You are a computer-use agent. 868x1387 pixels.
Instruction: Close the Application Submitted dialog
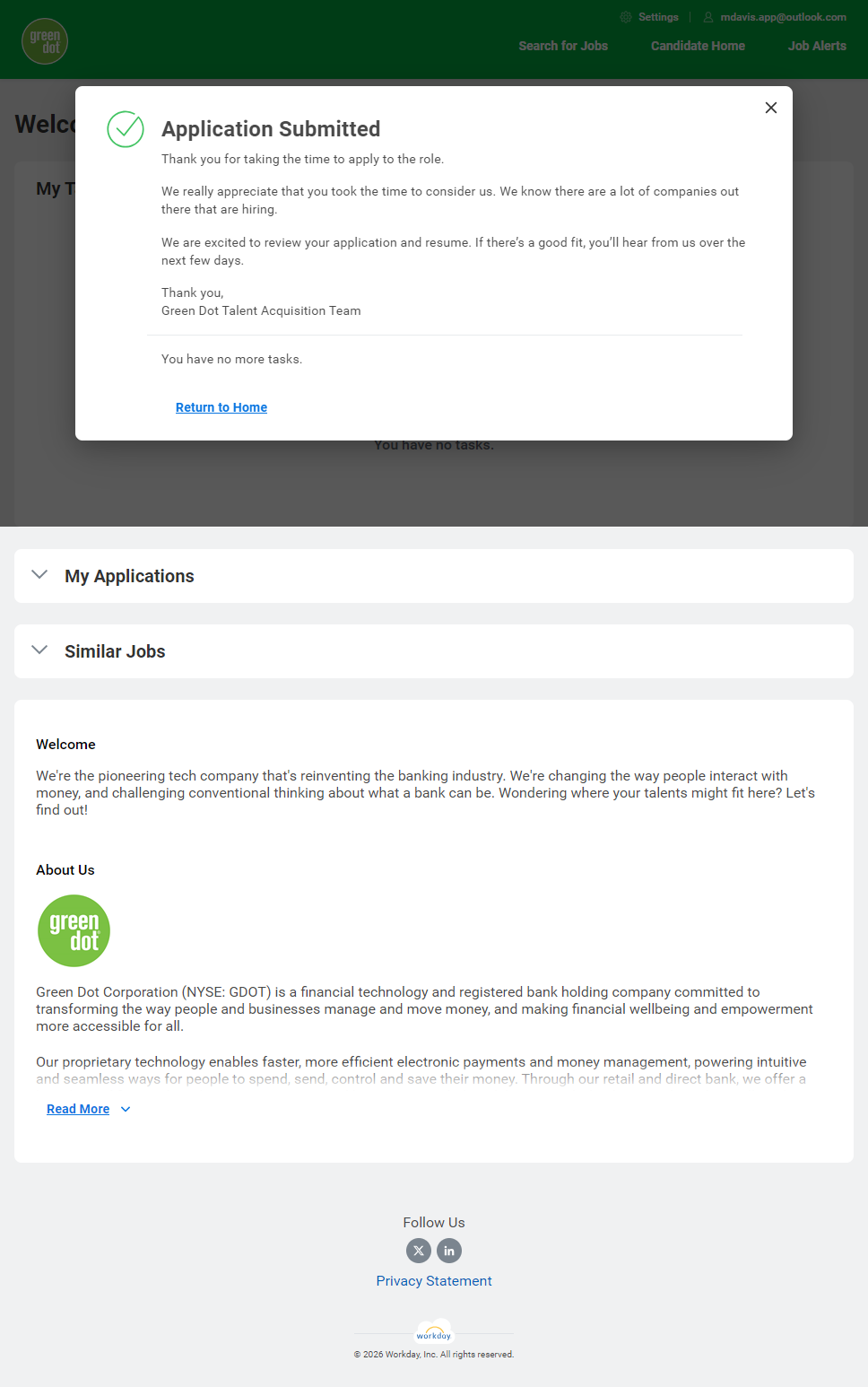[771, 108]
